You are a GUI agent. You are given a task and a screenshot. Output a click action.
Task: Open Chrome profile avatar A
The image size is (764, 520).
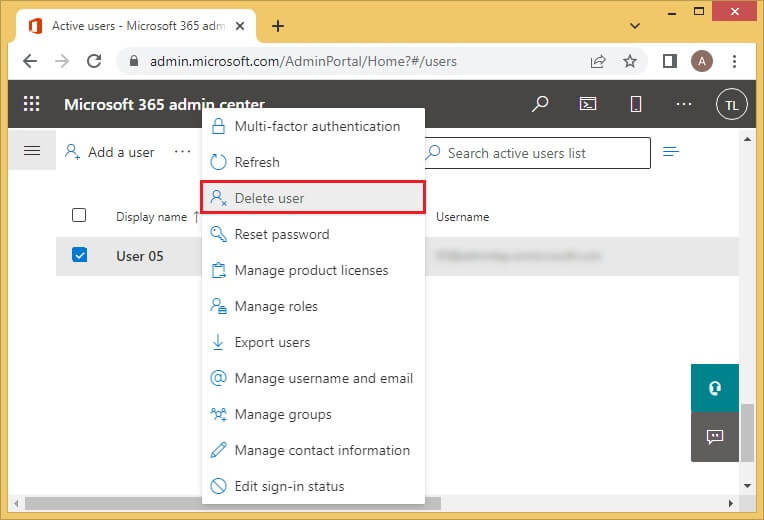coord(702,61)
